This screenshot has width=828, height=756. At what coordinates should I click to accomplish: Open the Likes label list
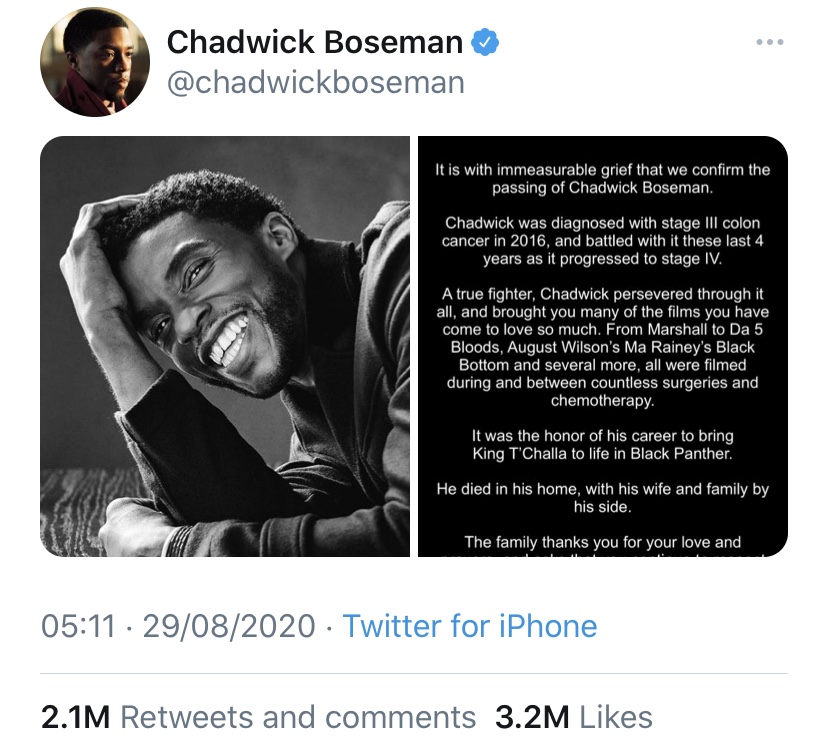click(615, 716)
